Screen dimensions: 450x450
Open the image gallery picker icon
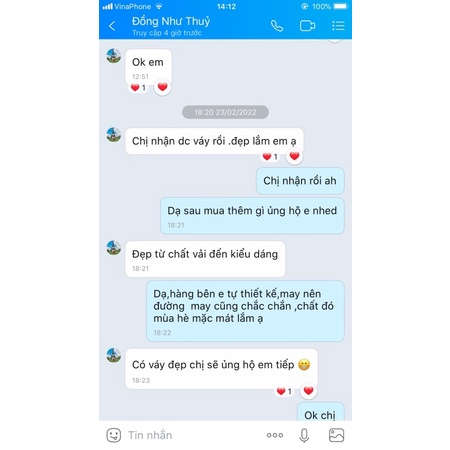336,435
